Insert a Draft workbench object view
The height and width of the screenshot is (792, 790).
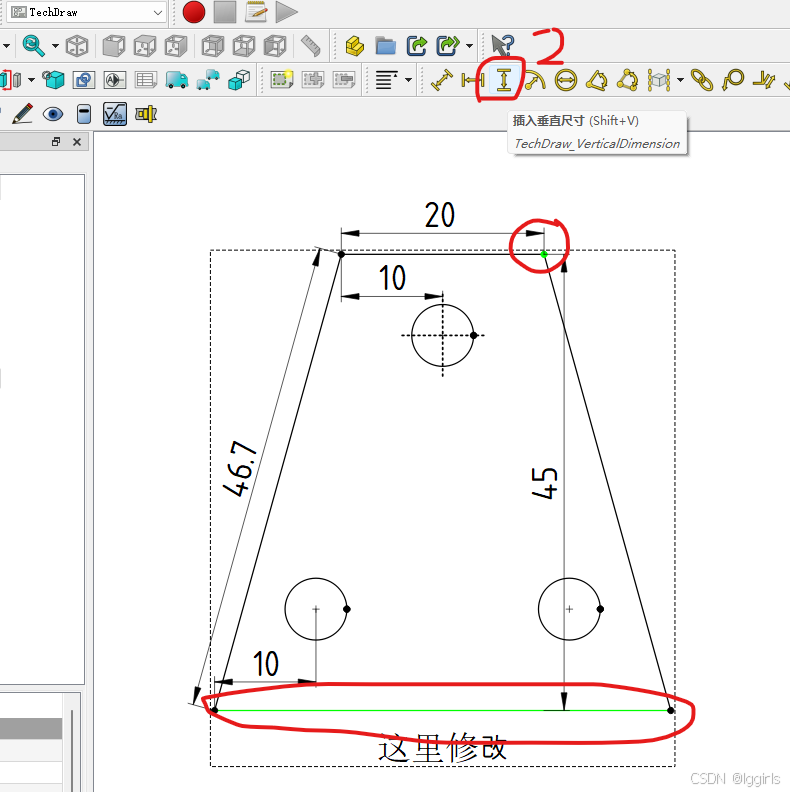click(x=84, y=80)
